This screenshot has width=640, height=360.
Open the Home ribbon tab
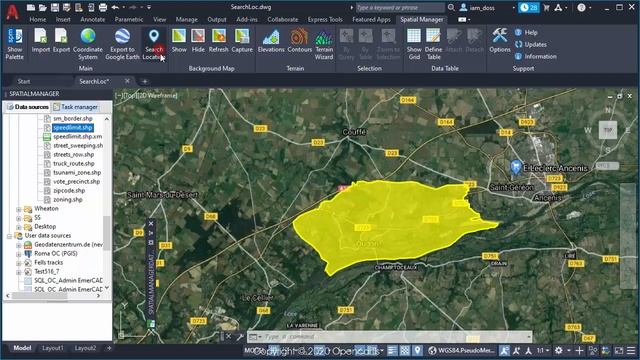click(38, 19)
